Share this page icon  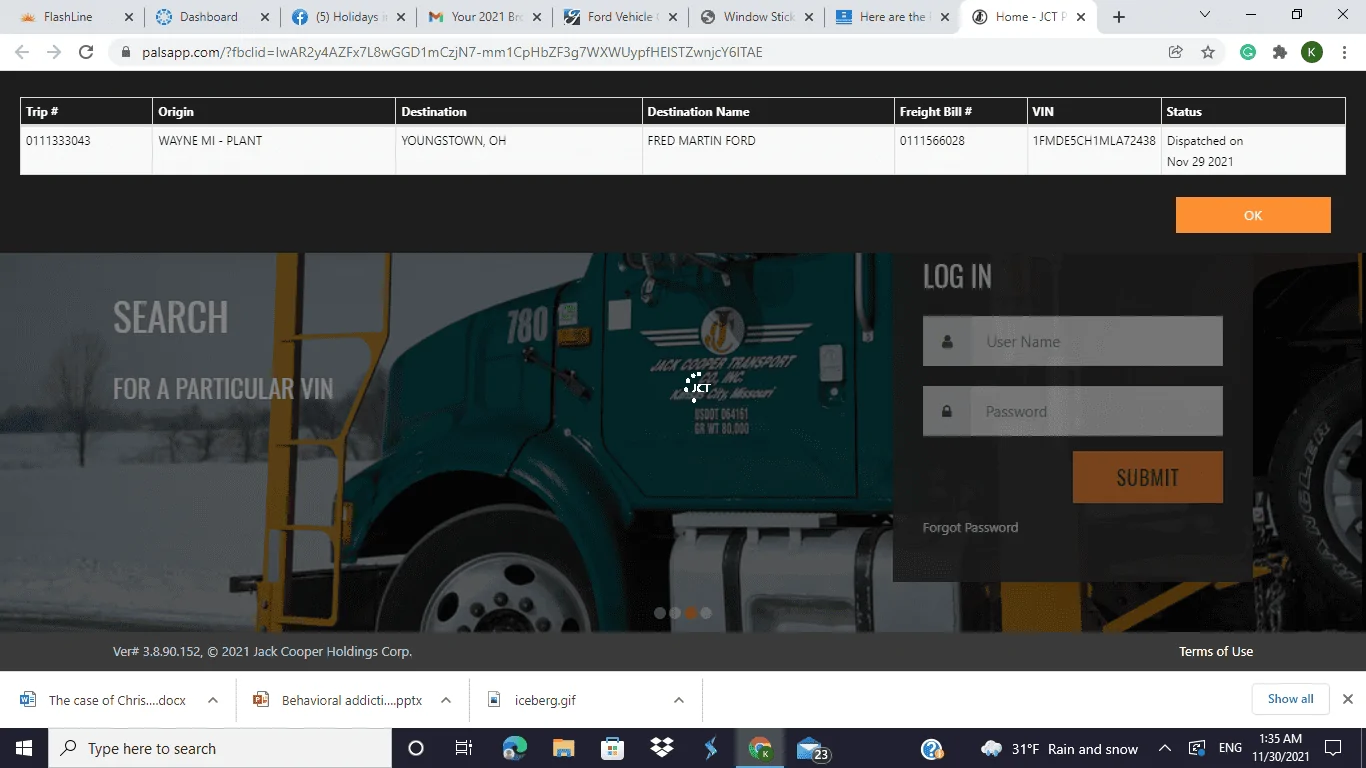pos(1176,52)
